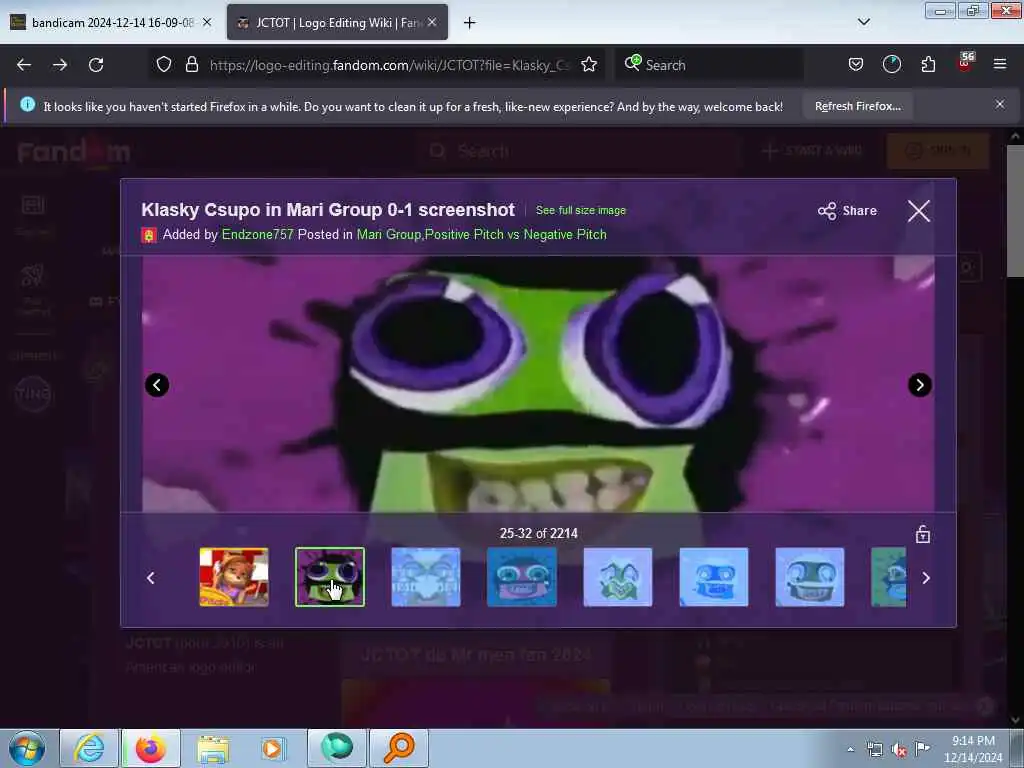1024x768 pixels.
Task: Select the green Klasky Csupo purple-eyed thumbnail
Action: coord(330,577)
